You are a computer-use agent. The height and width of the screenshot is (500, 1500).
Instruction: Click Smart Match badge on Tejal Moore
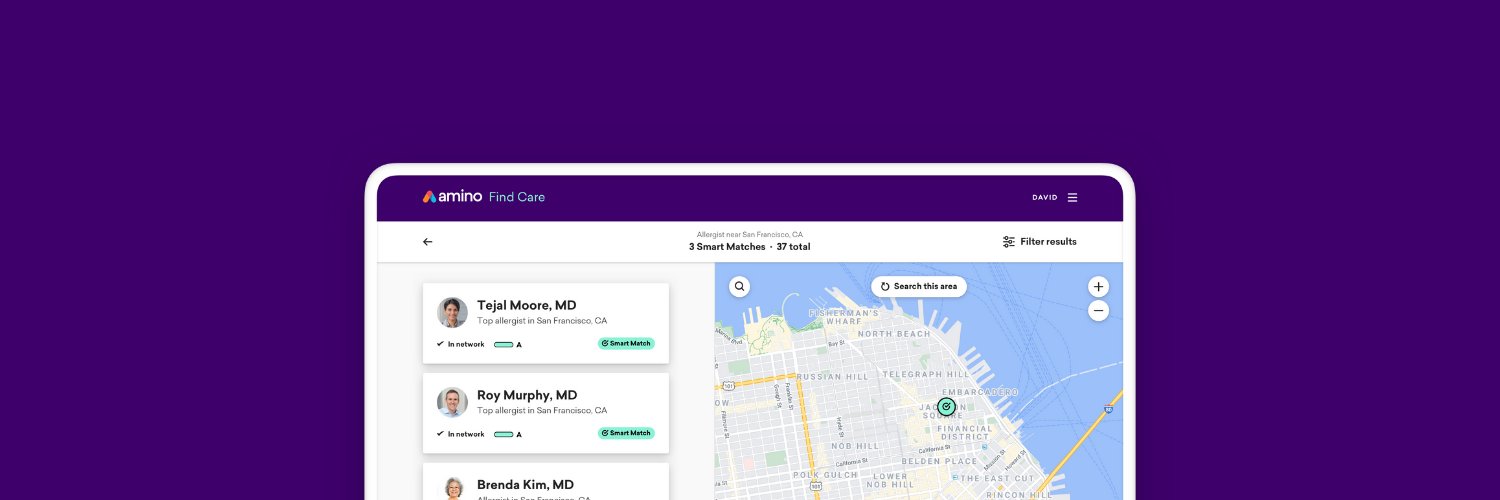pos(626,343)
